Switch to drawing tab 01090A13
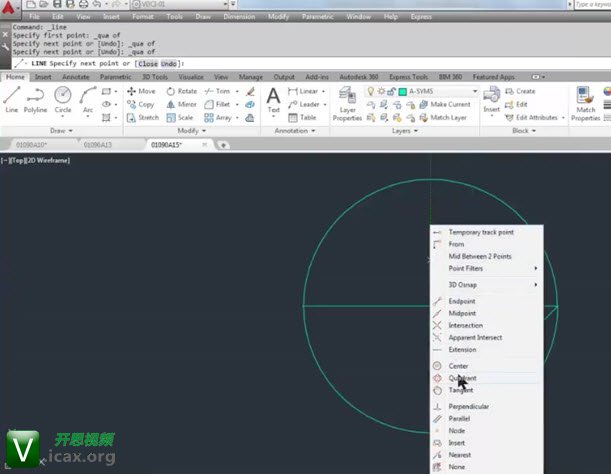 [98, 145]
